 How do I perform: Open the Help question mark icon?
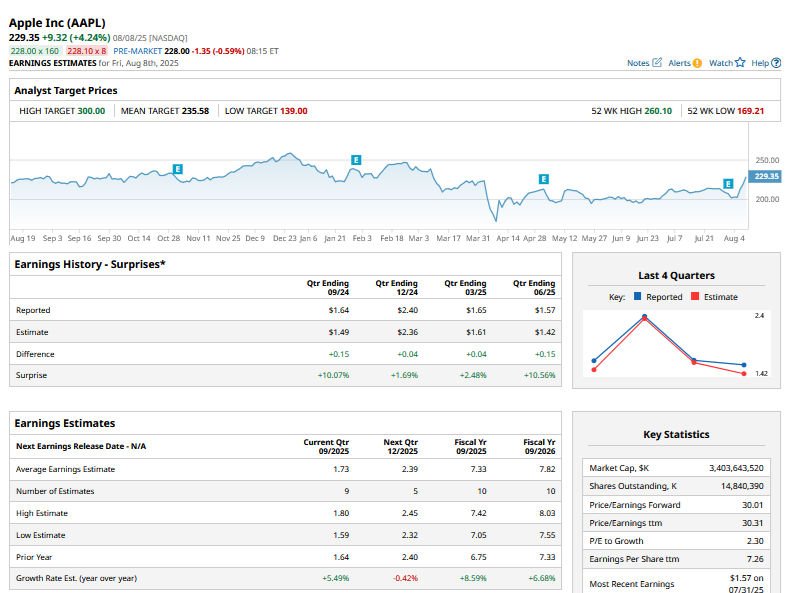[x=776, y=63]
